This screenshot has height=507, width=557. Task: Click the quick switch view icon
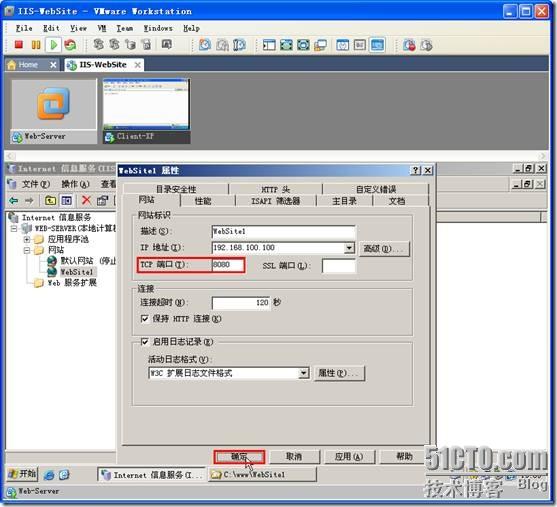(303, 45)
